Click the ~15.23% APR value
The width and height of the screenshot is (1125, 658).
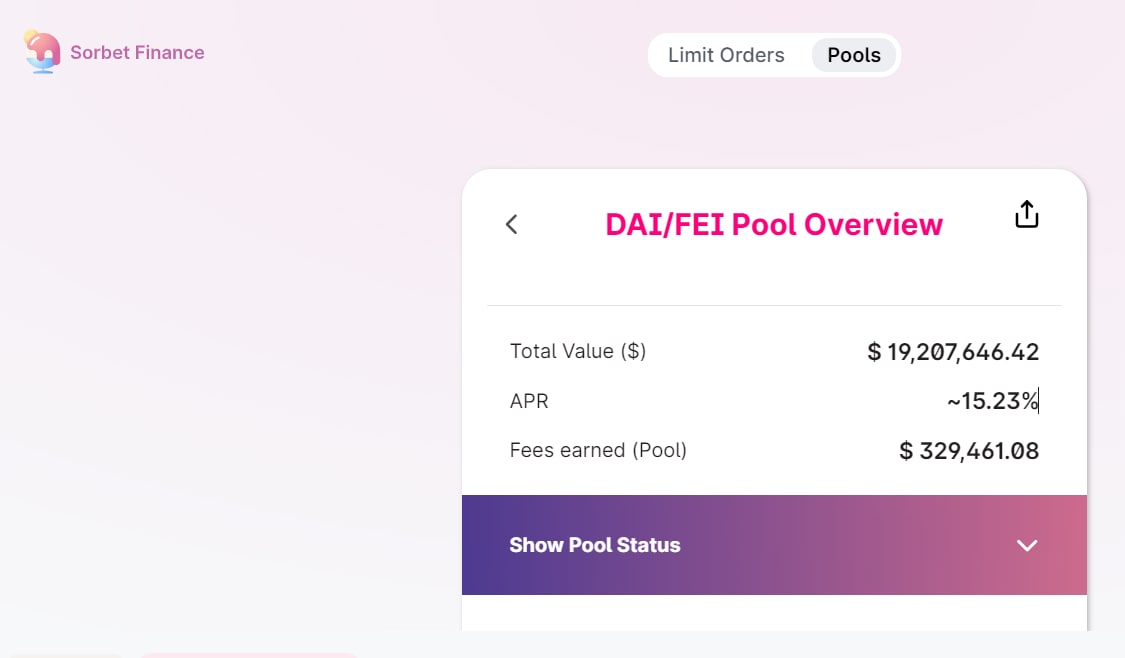992,401
